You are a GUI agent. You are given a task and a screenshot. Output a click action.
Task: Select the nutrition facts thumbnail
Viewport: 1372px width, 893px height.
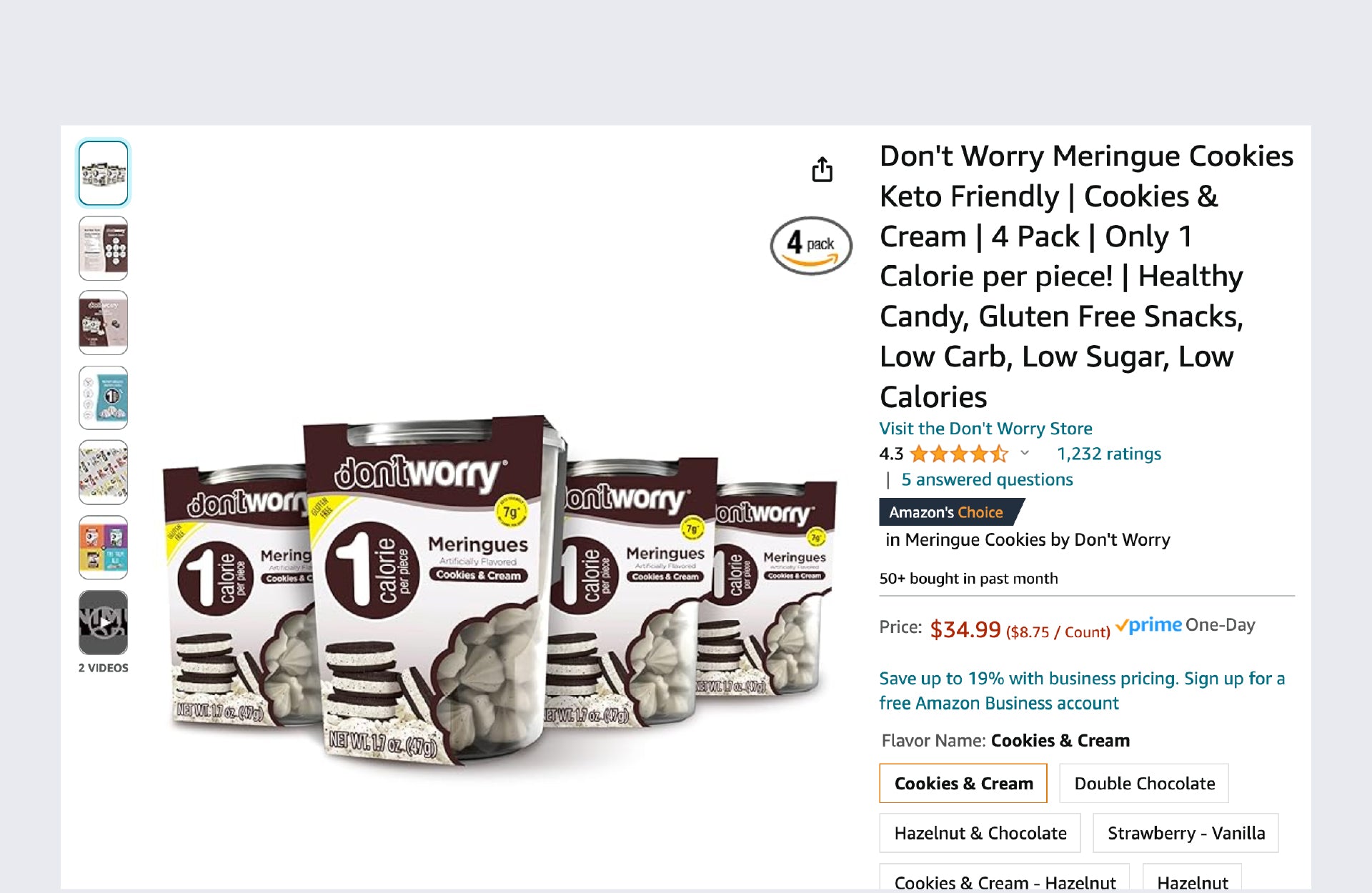coord(104,248)
